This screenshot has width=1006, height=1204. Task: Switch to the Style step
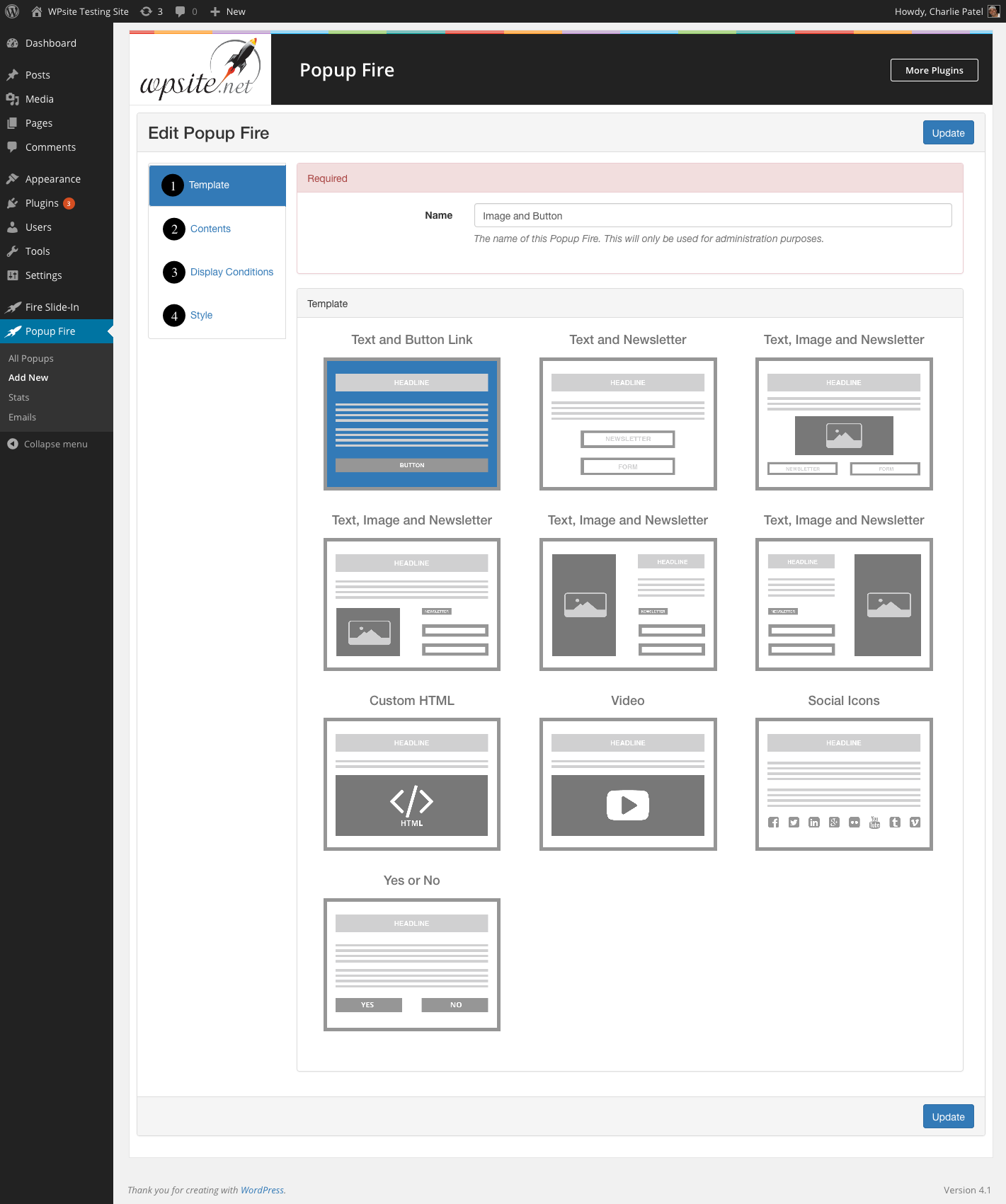coord(201,316)
